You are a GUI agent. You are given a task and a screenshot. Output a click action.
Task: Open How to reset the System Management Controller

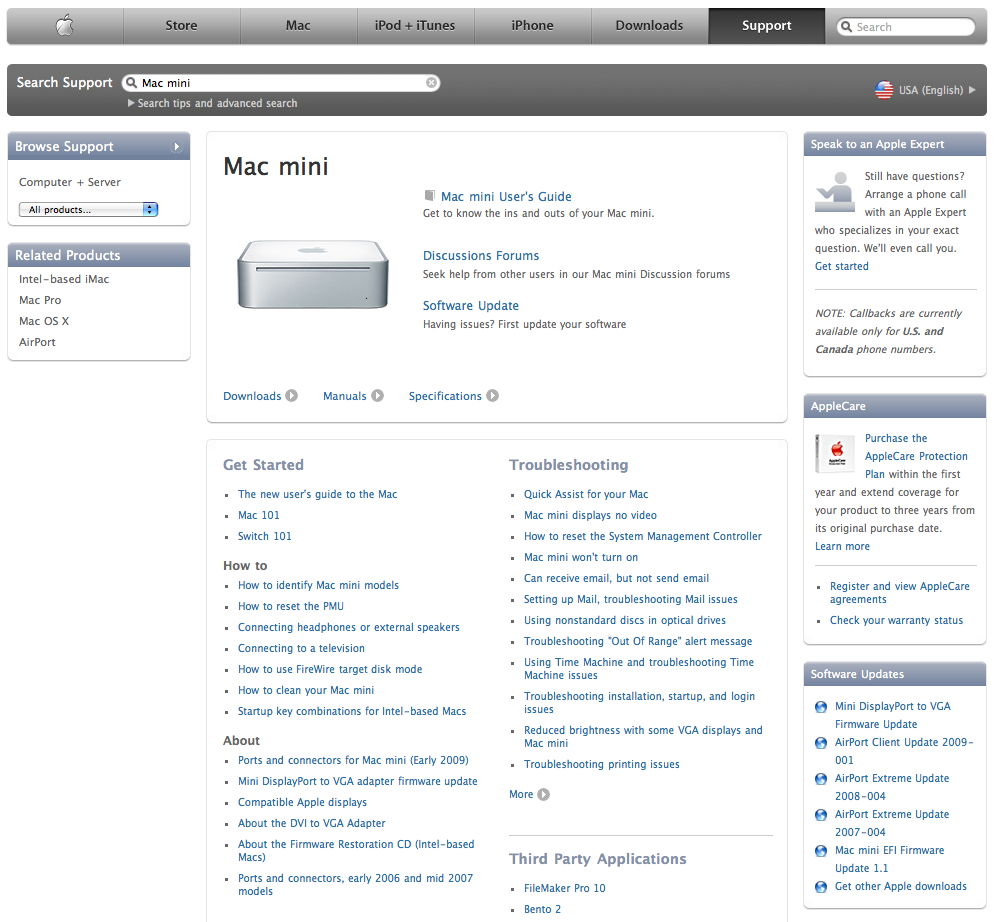[643, 536]
